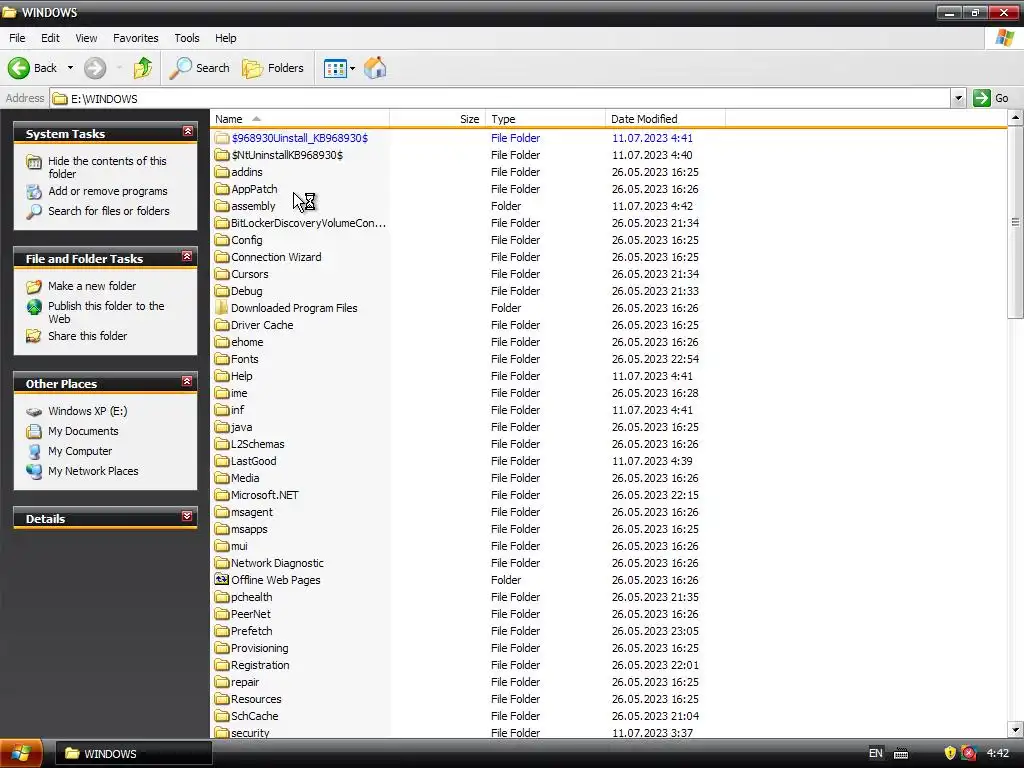This screenshot has height=768, width=1024.
Task: Open the Views dropdown button
Action: [340, 68]
